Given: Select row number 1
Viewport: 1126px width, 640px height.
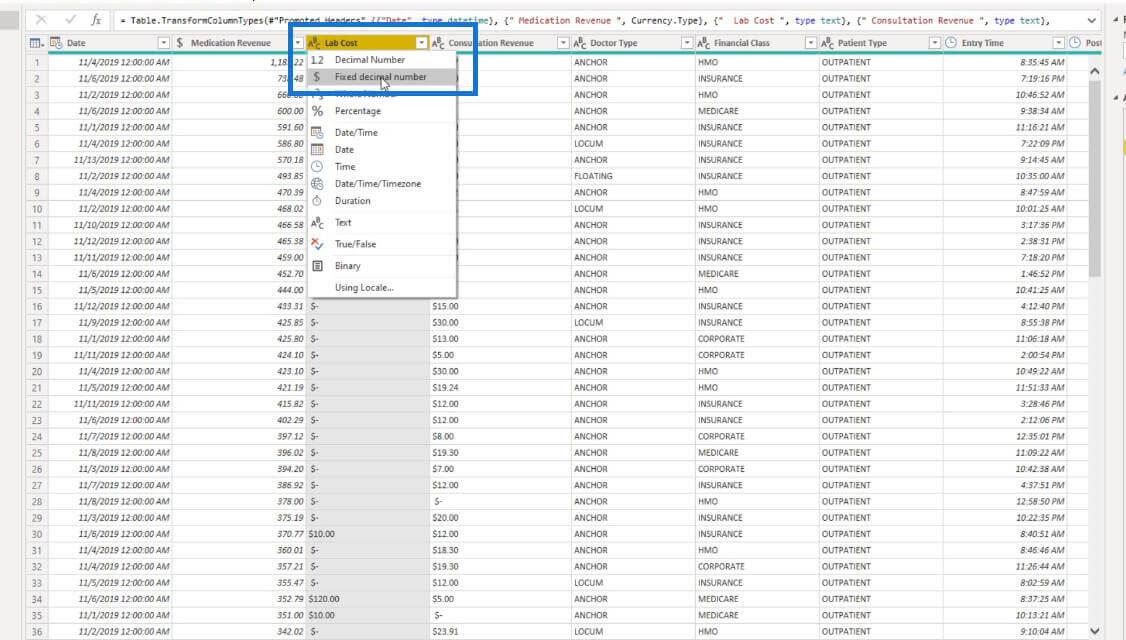Looking at the screenshot, I should (37, 62).
